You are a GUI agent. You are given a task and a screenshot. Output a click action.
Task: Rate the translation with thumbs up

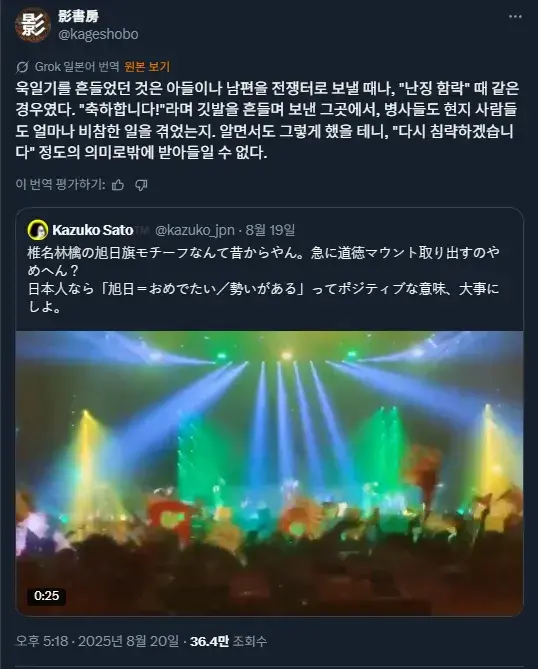118,185
